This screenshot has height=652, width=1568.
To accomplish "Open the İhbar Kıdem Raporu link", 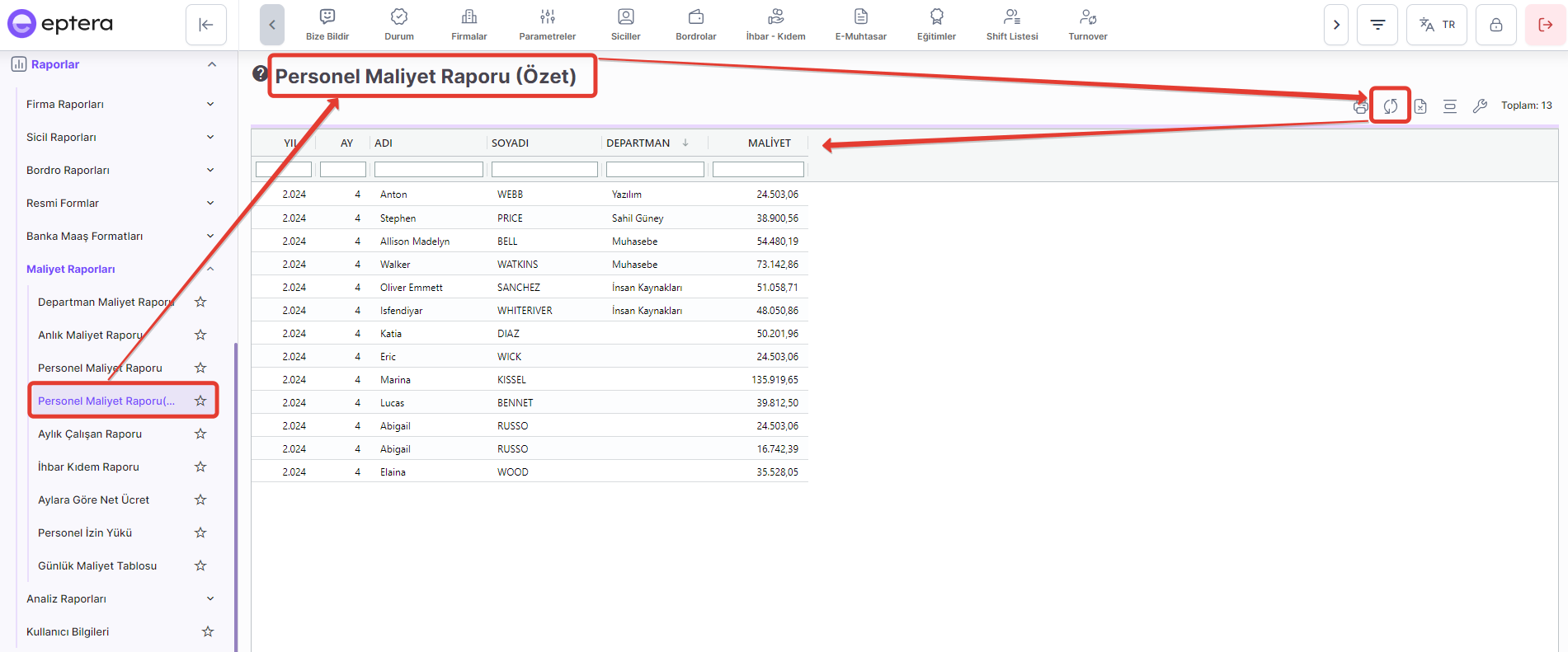I will point(88,467).
